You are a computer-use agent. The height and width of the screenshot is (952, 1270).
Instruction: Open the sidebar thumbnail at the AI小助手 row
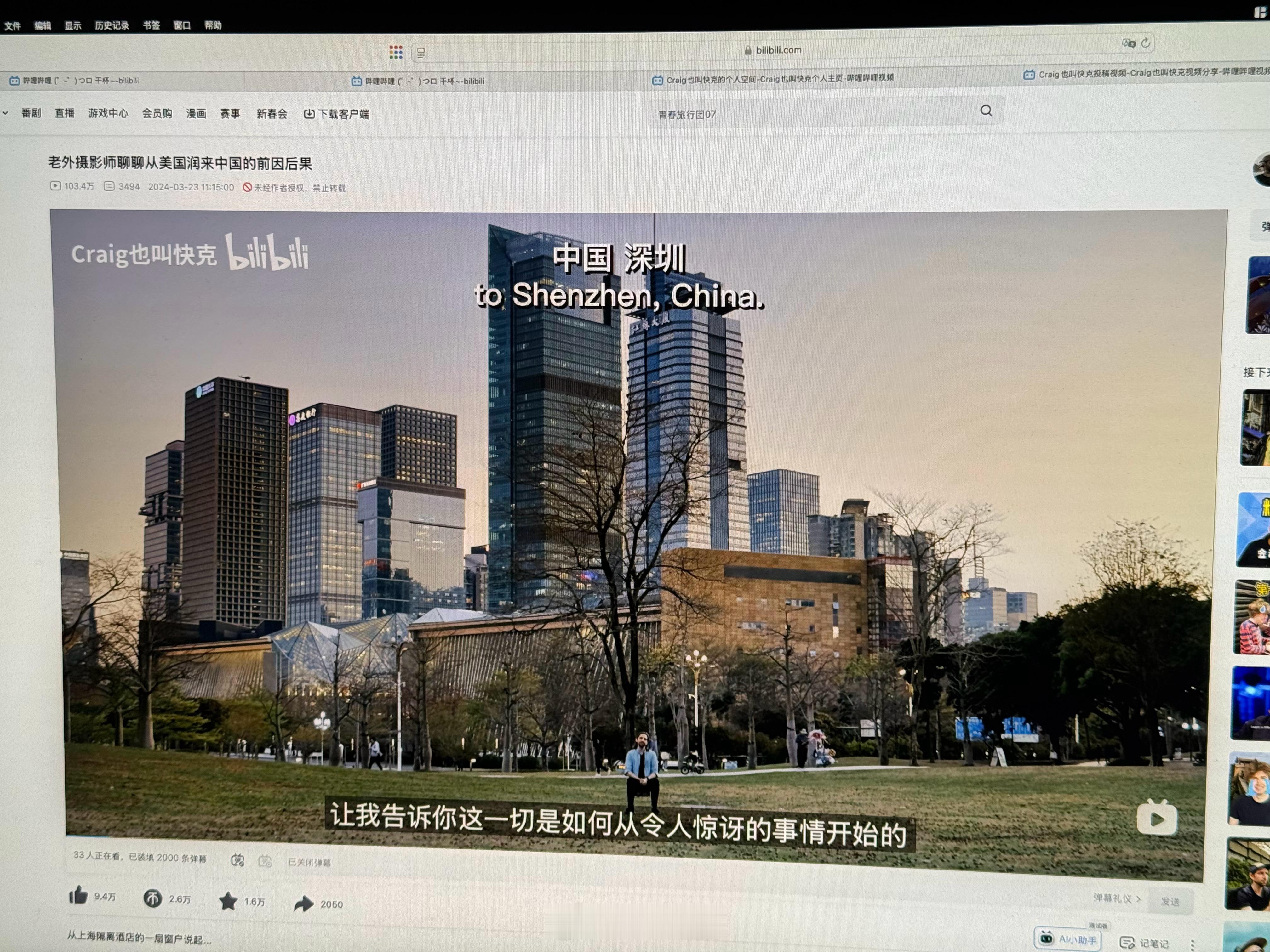1246,937
